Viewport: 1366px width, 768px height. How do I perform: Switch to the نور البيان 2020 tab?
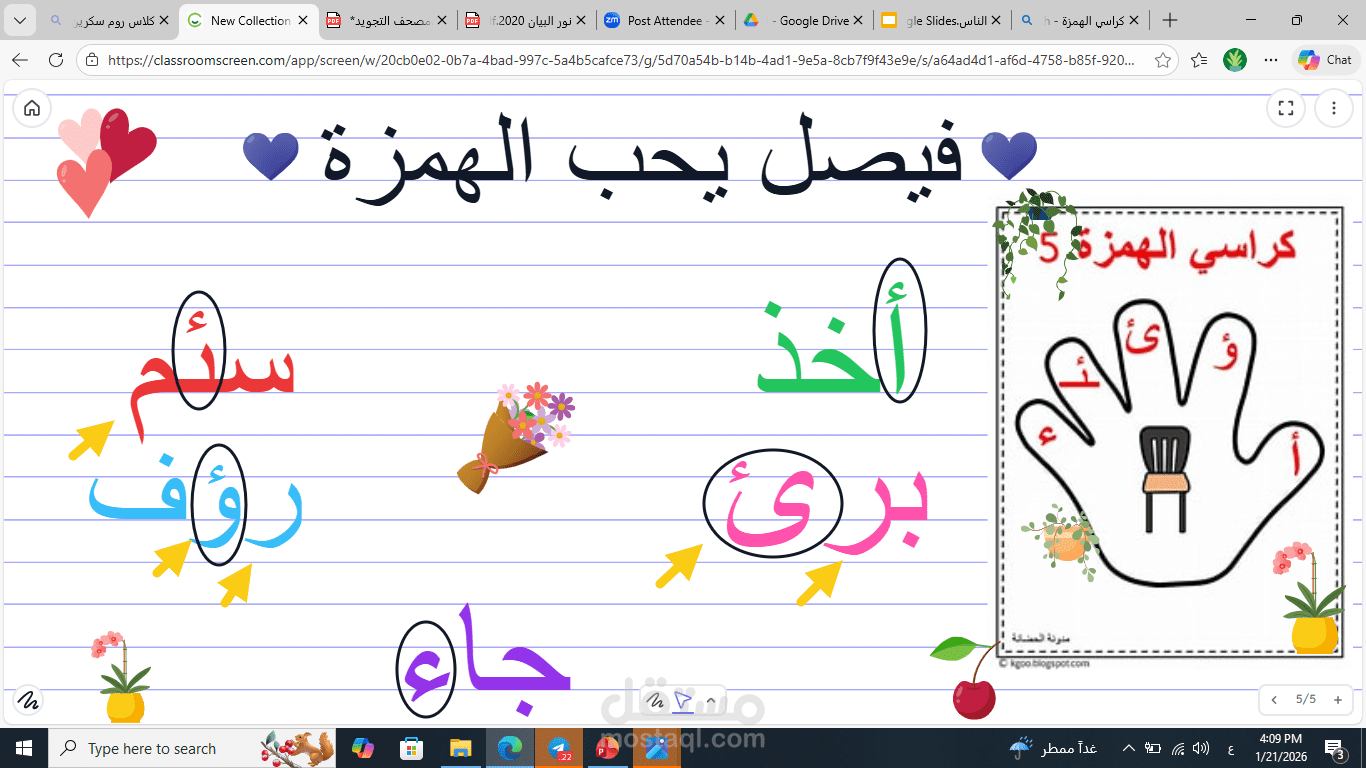pyautogui.click(x=525, y=20)
